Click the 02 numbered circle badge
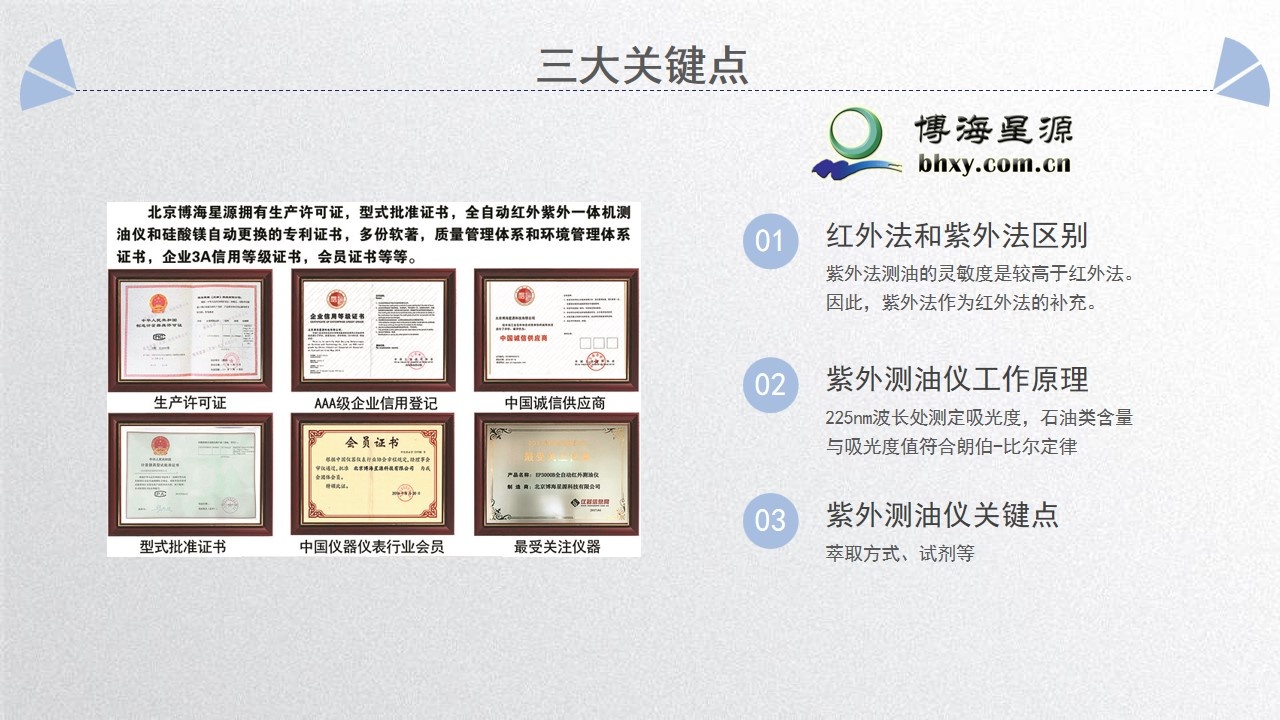The height and width of the screenshot is (720, 1280). pos(770,384)
